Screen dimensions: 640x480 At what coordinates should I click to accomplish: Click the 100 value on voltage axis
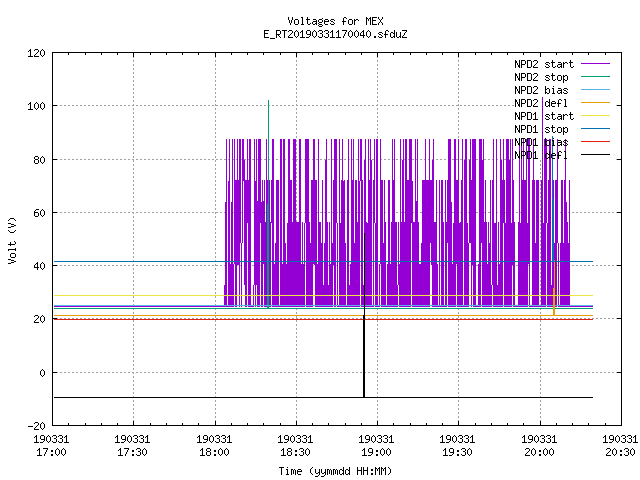[36, 106]
